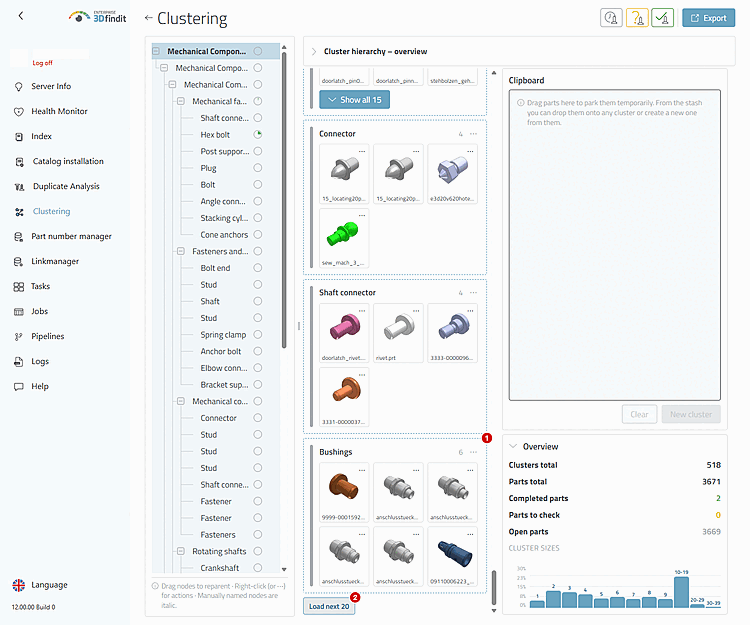Open Duplicate Analysis page
The image size is (750, 625).
66,186
